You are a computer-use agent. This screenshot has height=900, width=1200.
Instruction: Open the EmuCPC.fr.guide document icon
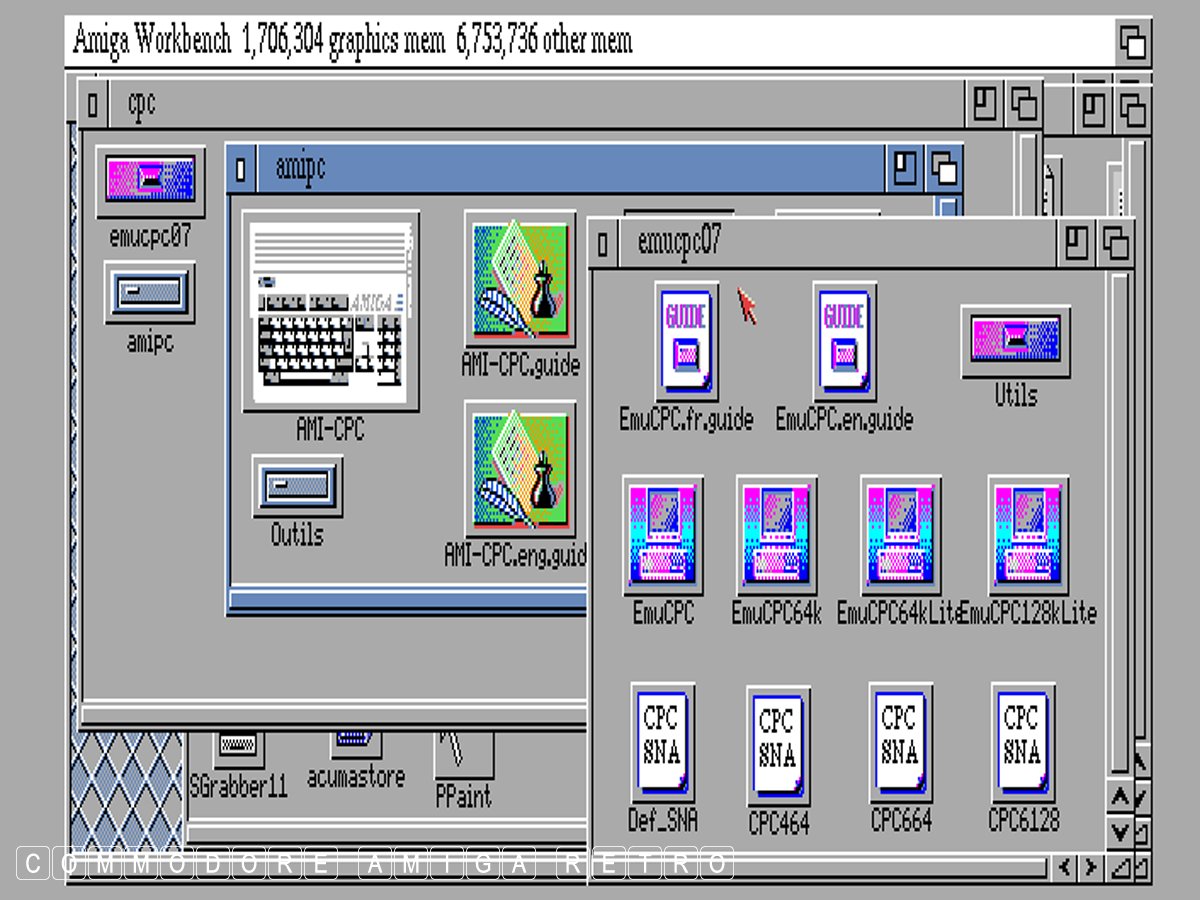click(686, 342)
